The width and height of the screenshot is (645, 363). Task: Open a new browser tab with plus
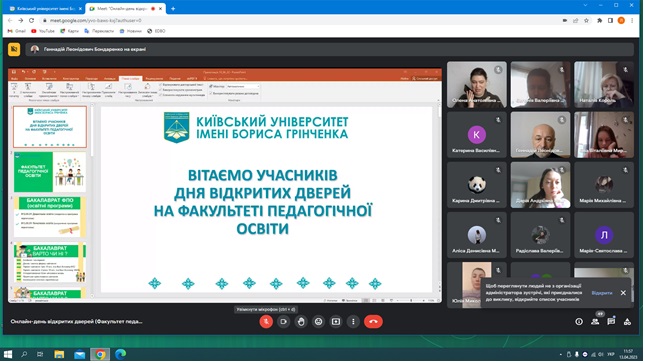173,9
